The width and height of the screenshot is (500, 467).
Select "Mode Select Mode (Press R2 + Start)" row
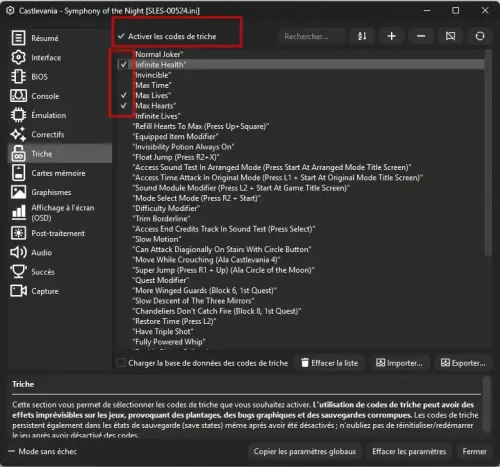pyautogui.click(x=301, y=198)
